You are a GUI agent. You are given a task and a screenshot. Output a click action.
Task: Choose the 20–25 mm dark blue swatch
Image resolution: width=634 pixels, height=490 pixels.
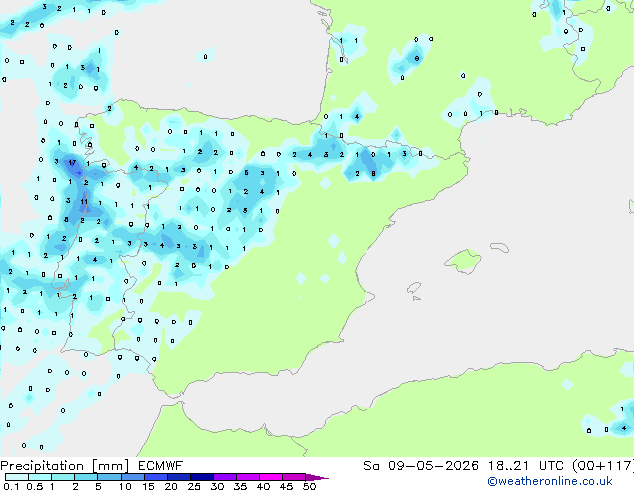tap(178, 477)
